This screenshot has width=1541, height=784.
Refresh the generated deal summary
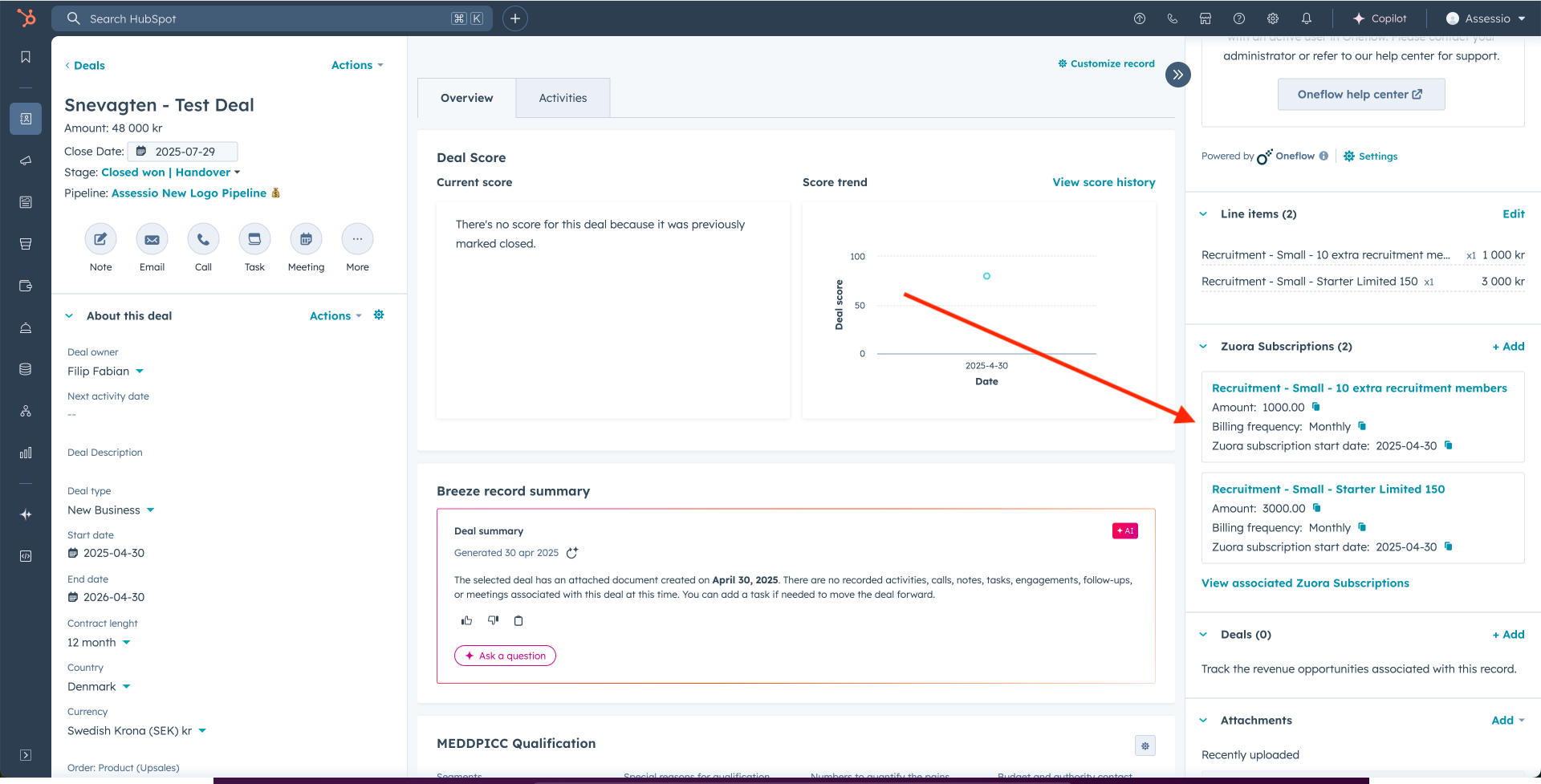tap(572, 553)
